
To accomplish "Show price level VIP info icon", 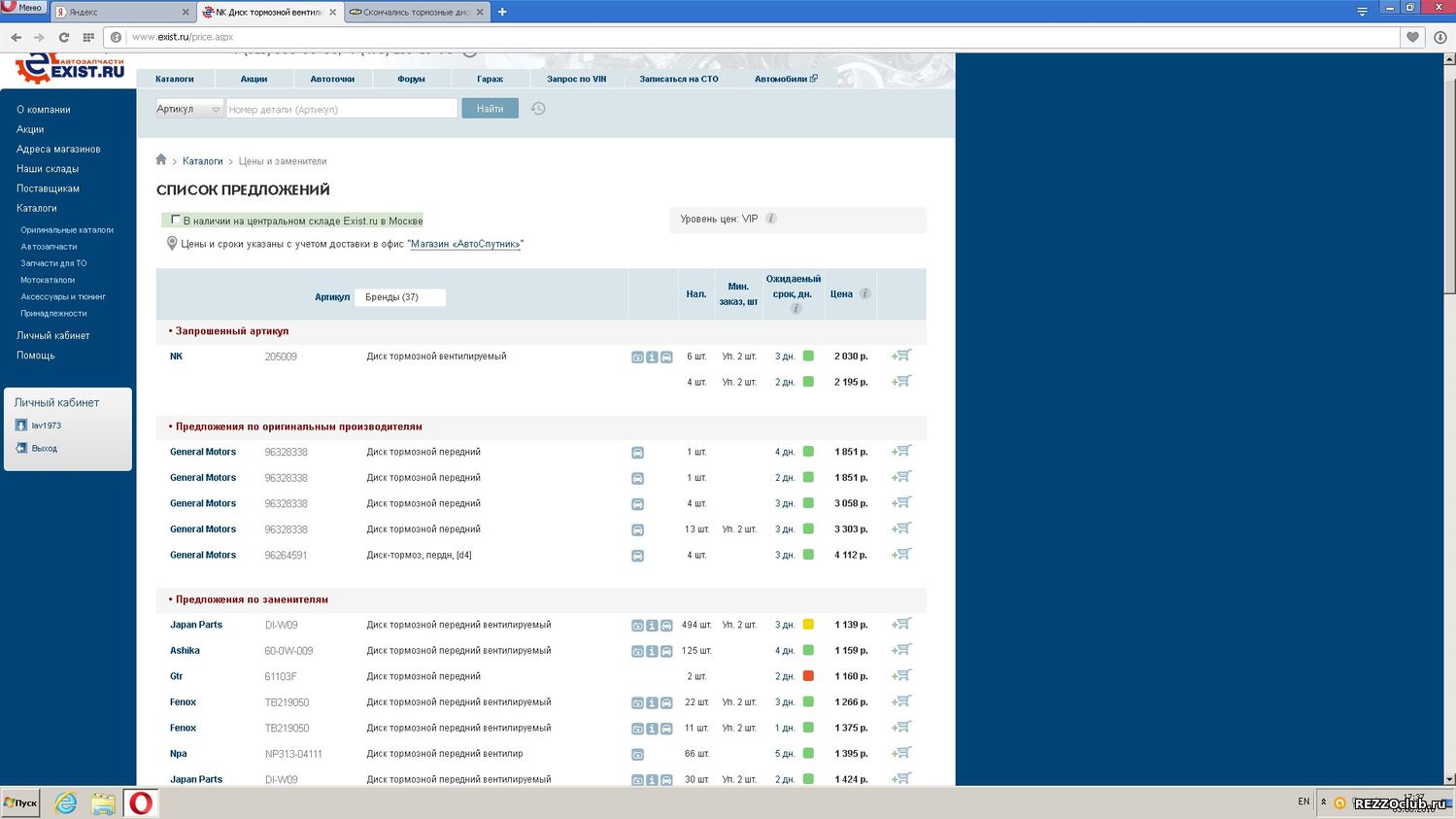I will coord(771,219).
